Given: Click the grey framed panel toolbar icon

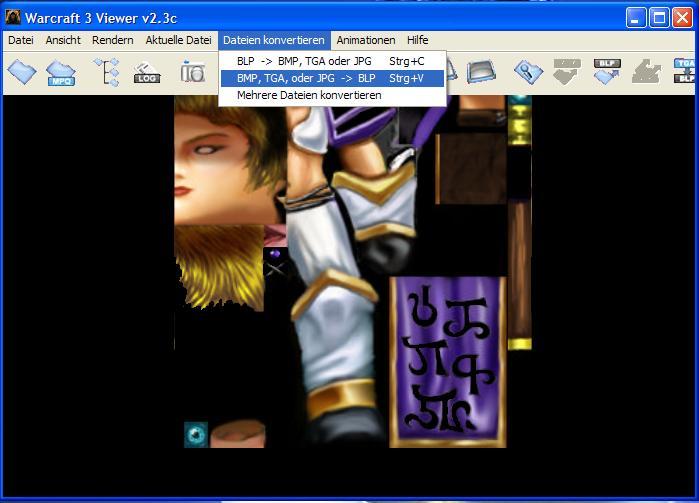Looking at the screenshot, I should point(481,72).
